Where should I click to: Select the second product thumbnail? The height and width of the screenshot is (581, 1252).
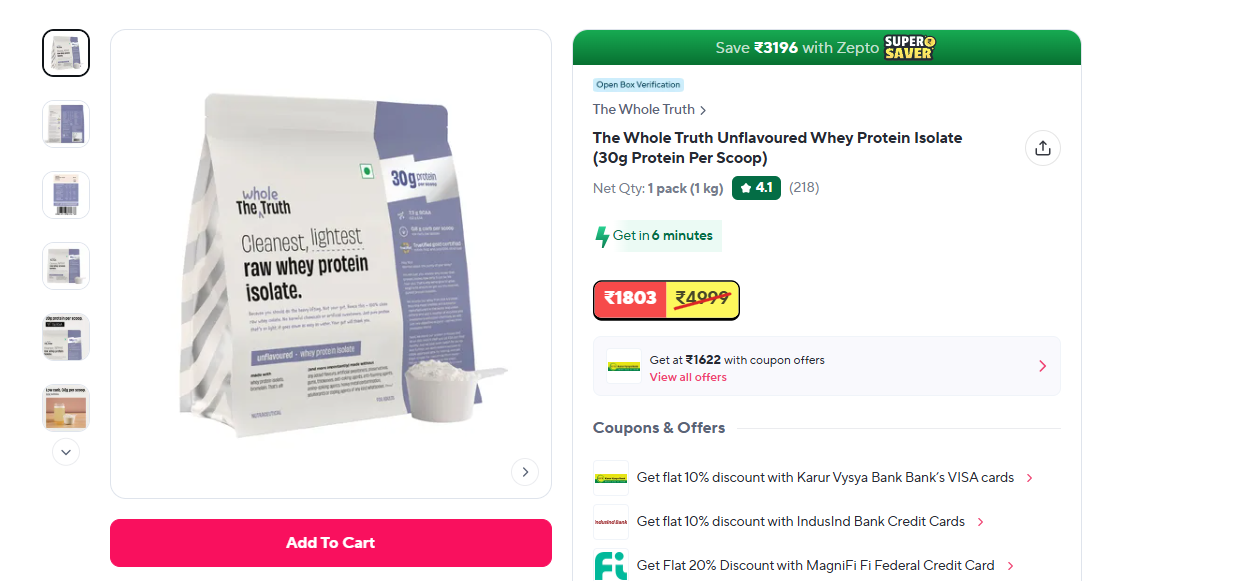(x=66, y=124)
